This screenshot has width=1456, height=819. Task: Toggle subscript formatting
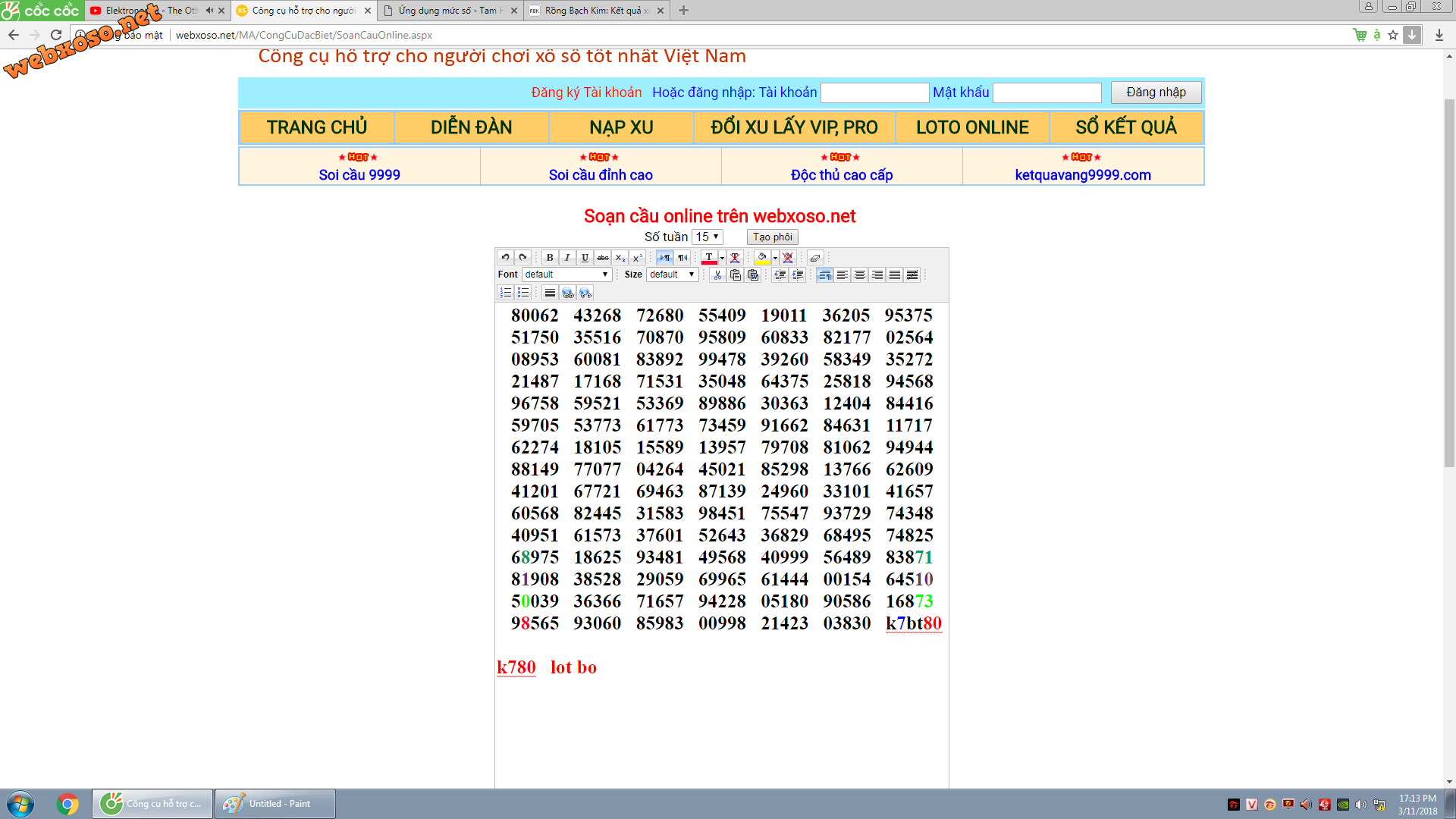620,258
